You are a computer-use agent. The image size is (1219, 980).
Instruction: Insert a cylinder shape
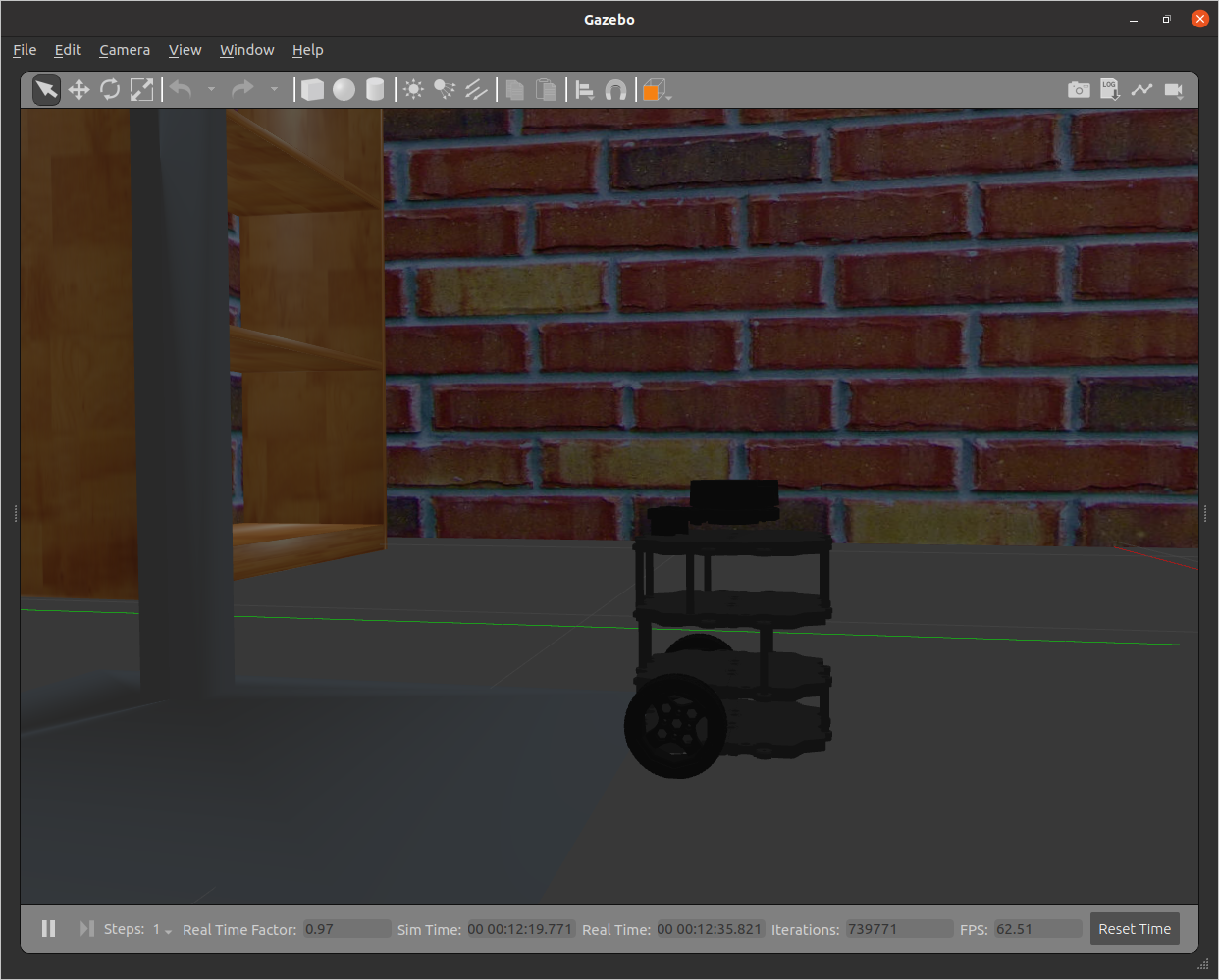coord(375,90)
